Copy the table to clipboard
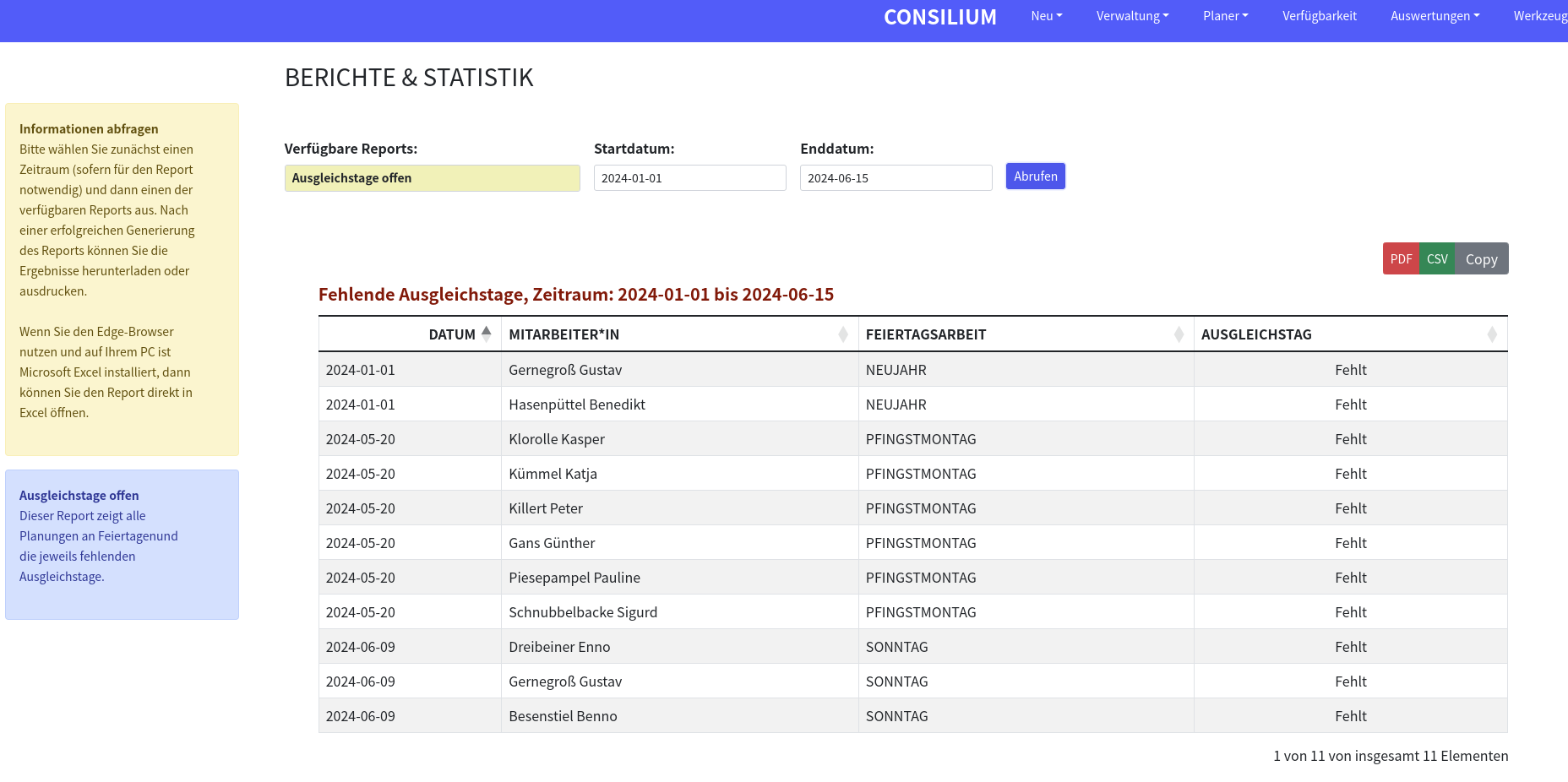Image resolution: width=1568 pixels, height=782 pixels. (1482, 259)
